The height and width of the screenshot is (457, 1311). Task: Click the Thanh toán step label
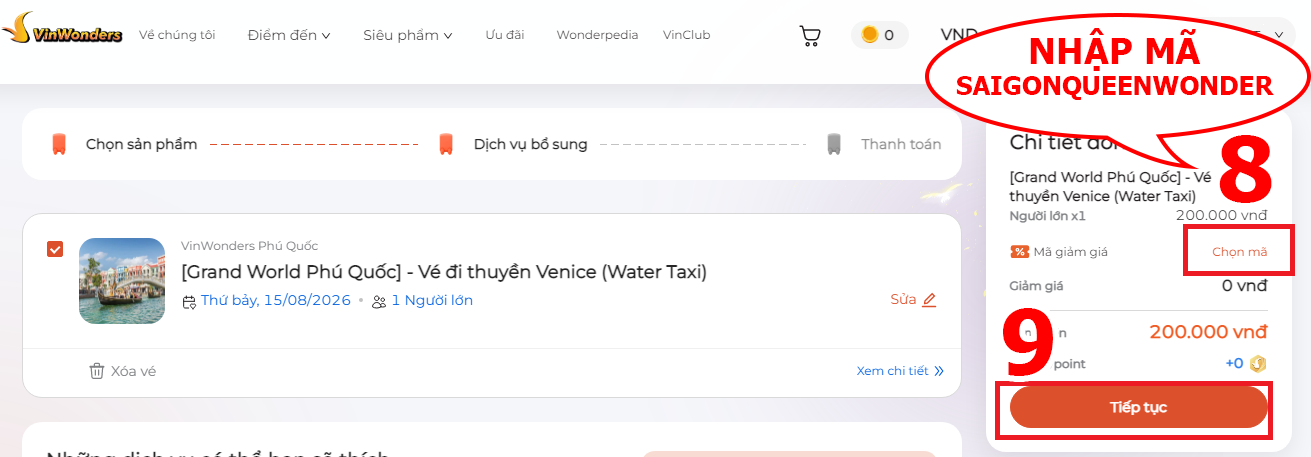tap(901, 144)
